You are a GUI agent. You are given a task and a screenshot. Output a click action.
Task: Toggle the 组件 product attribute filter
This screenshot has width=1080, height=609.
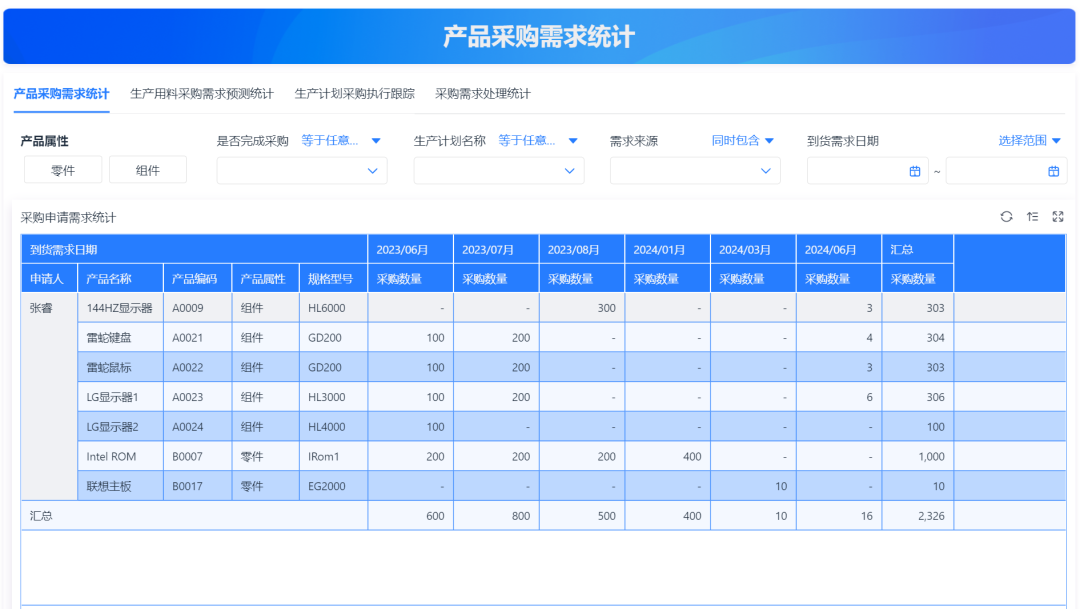pyautogui.click(x=148, y=171)
